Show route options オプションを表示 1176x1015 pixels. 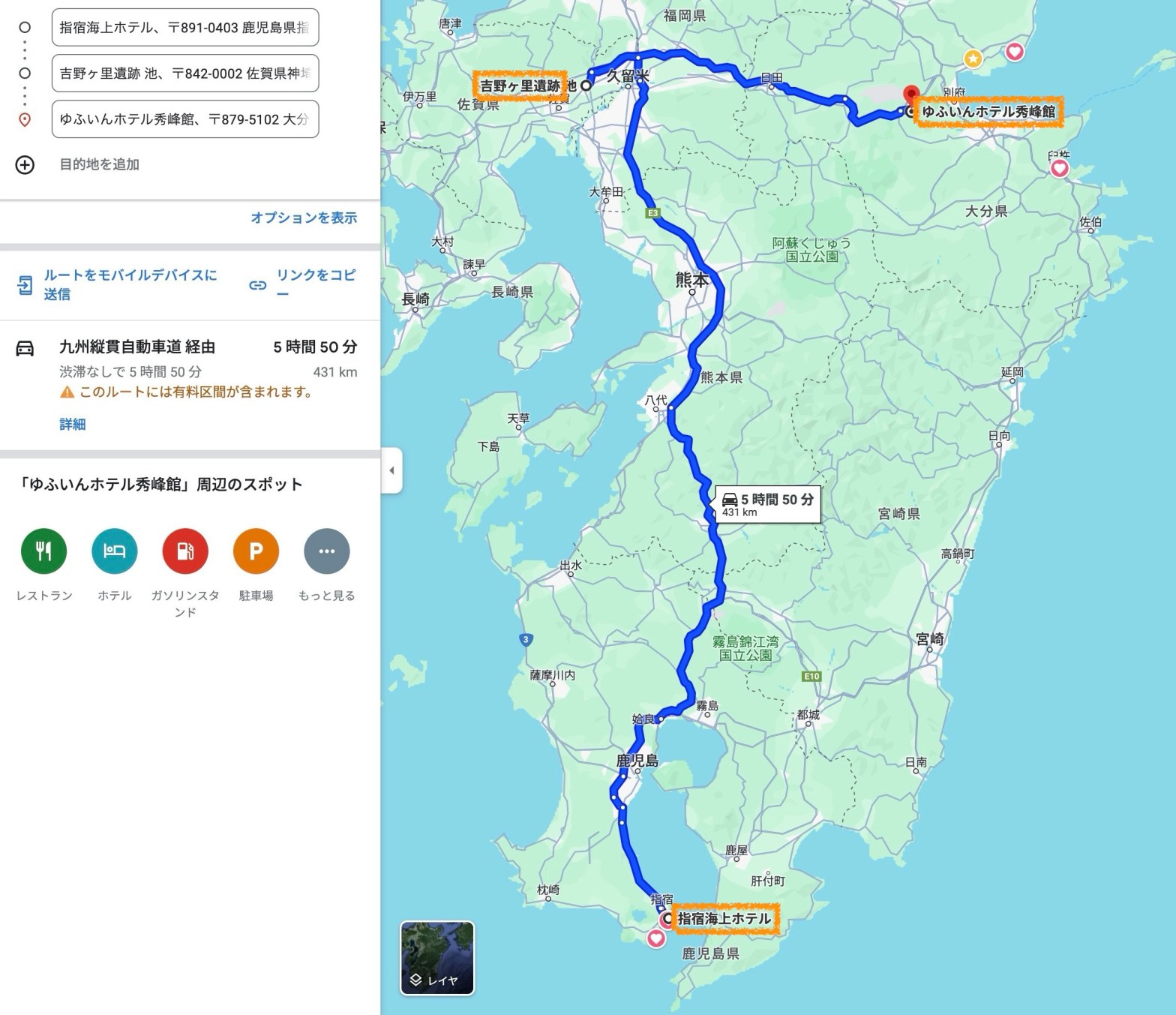pos(304,218)
